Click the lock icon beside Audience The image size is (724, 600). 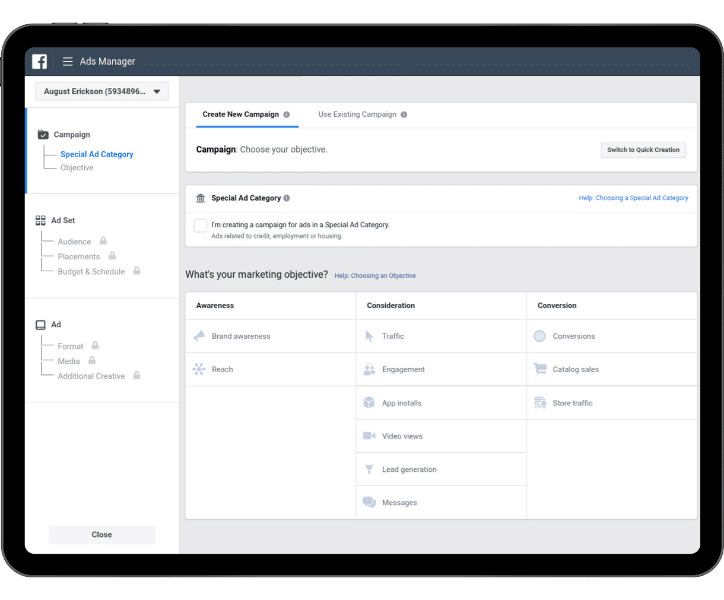pos(103,241)
